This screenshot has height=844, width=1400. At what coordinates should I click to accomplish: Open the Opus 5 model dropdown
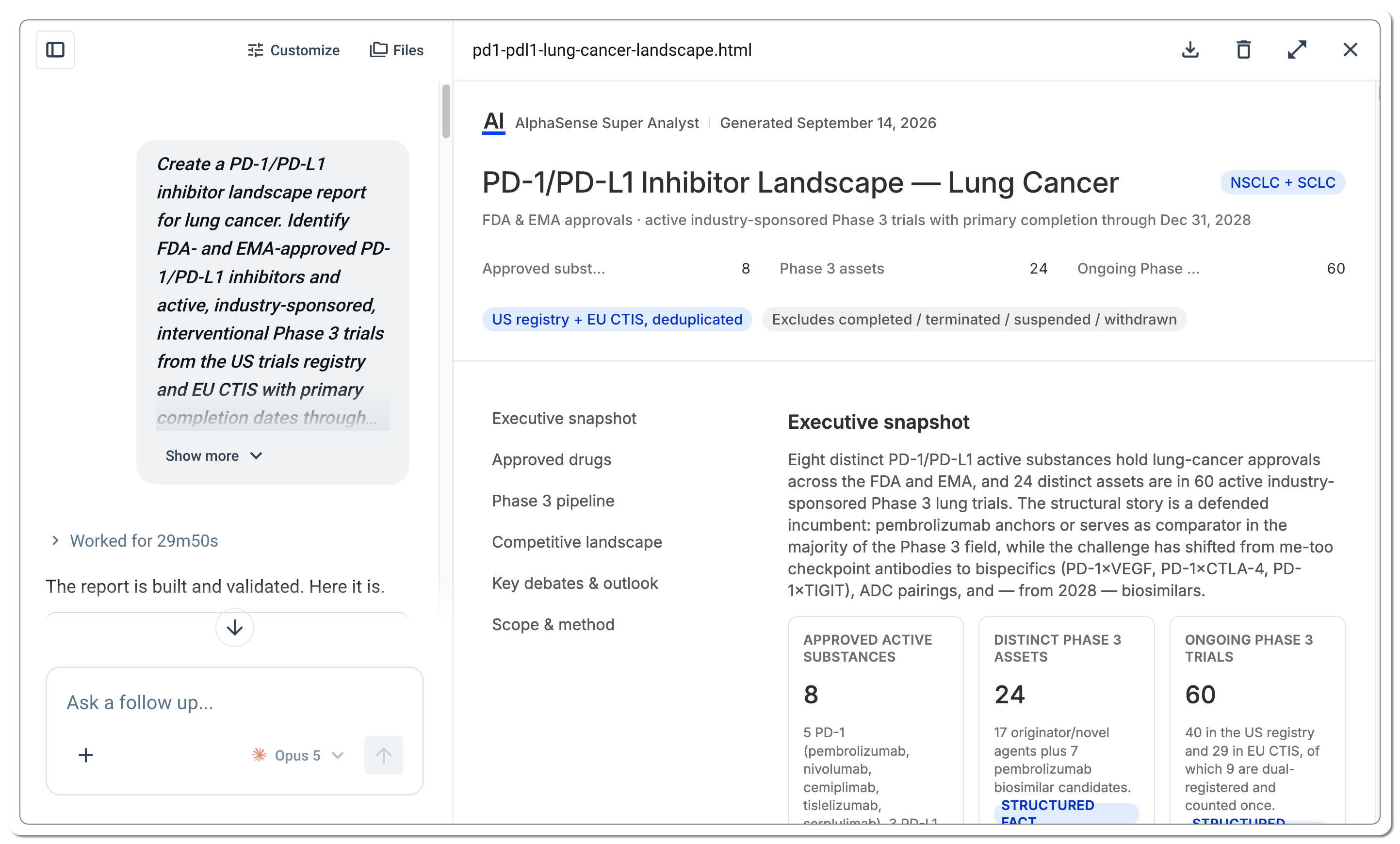[298, 755]
